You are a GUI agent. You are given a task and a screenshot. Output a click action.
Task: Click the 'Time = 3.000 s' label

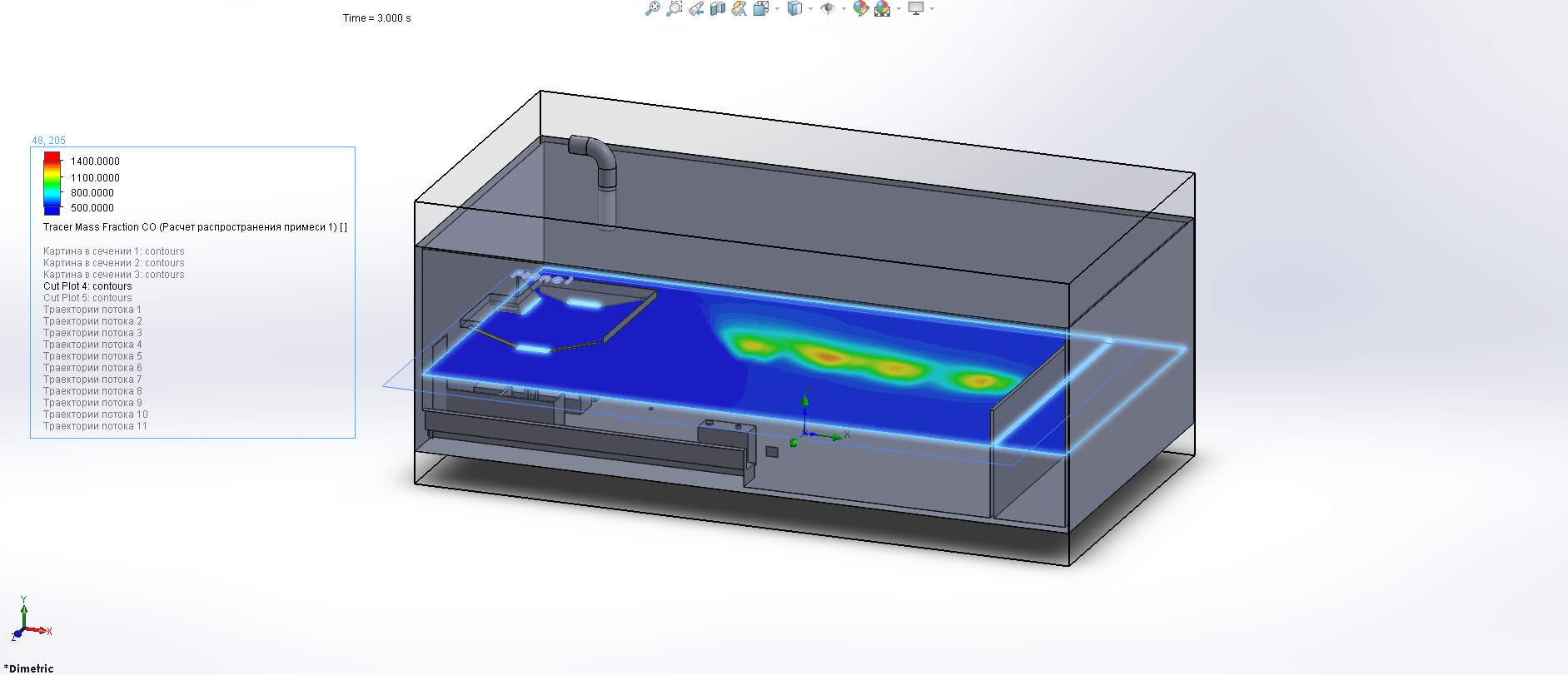coord(376,18)
